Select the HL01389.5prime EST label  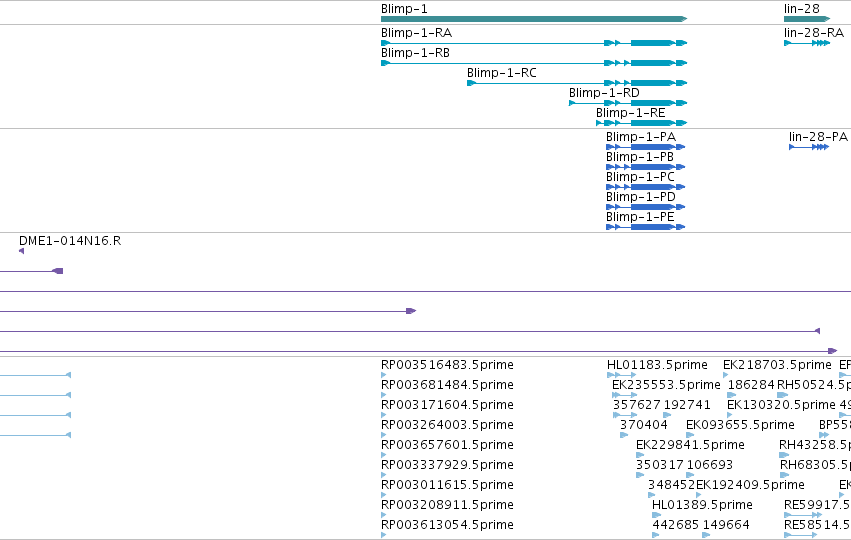tap(702, 505)
